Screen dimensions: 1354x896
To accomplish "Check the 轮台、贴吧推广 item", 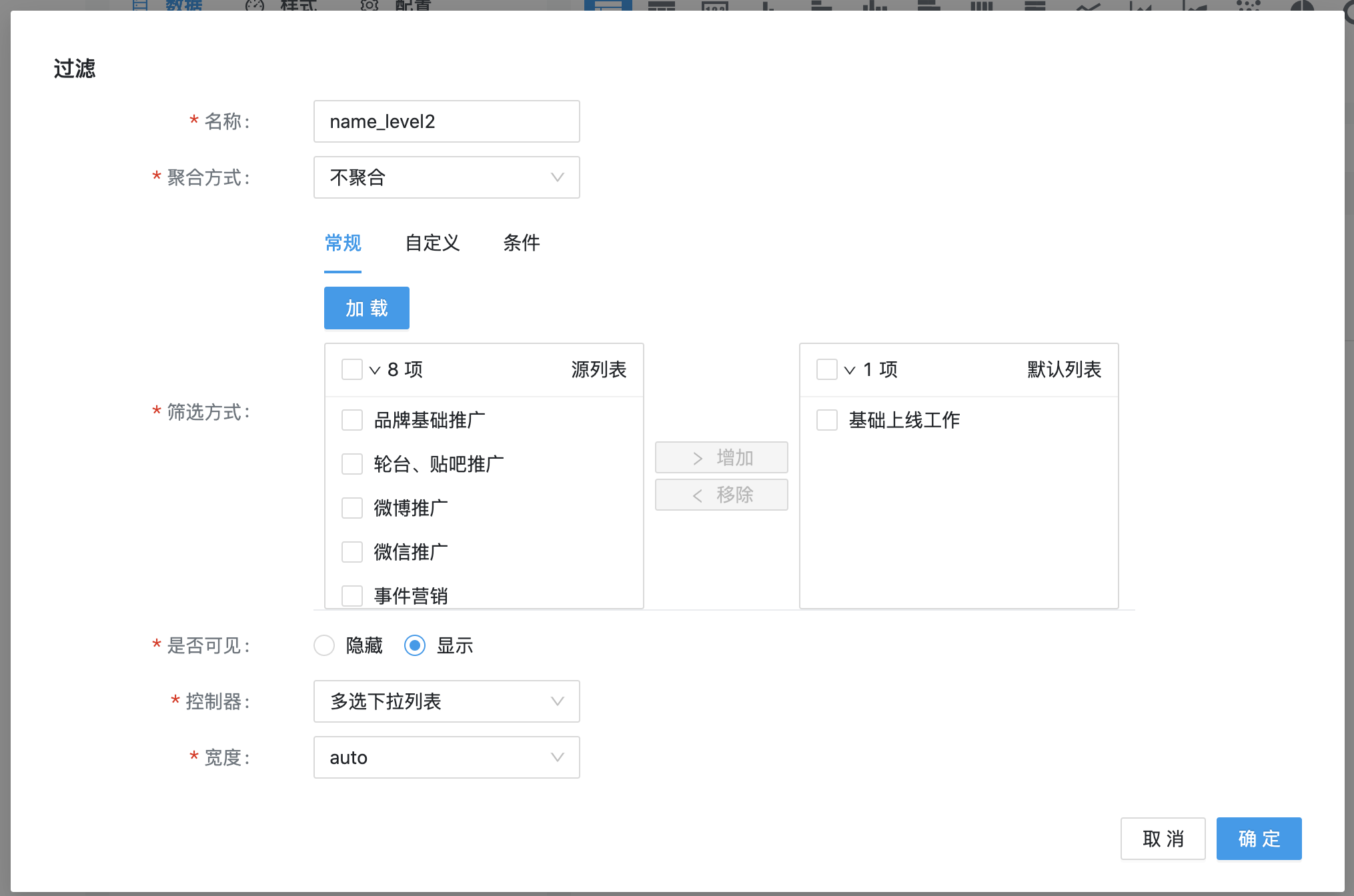I will point(352,464).
